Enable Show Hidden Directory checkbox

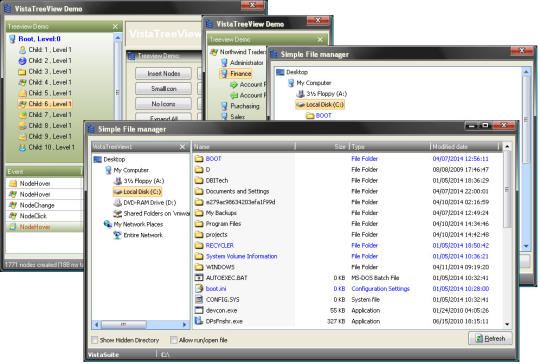click(x=95, y=340)
